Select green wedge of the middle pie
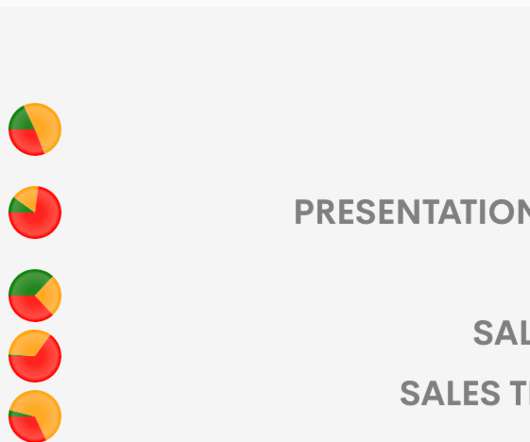The width and height of the screenshot is (530, 442). [x=27, y=283]
